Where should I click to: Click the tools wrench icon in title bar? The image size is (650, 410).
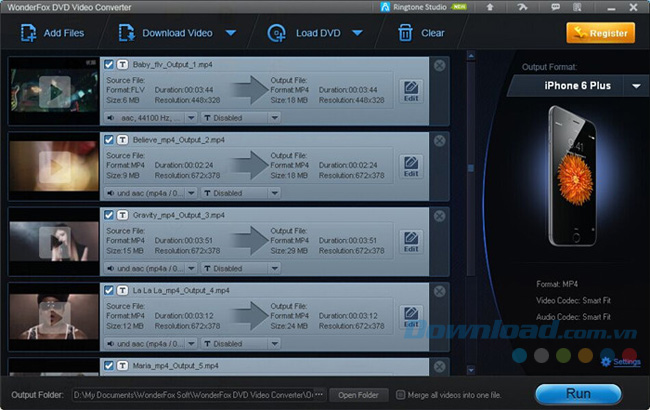click(x=522, y=7)
